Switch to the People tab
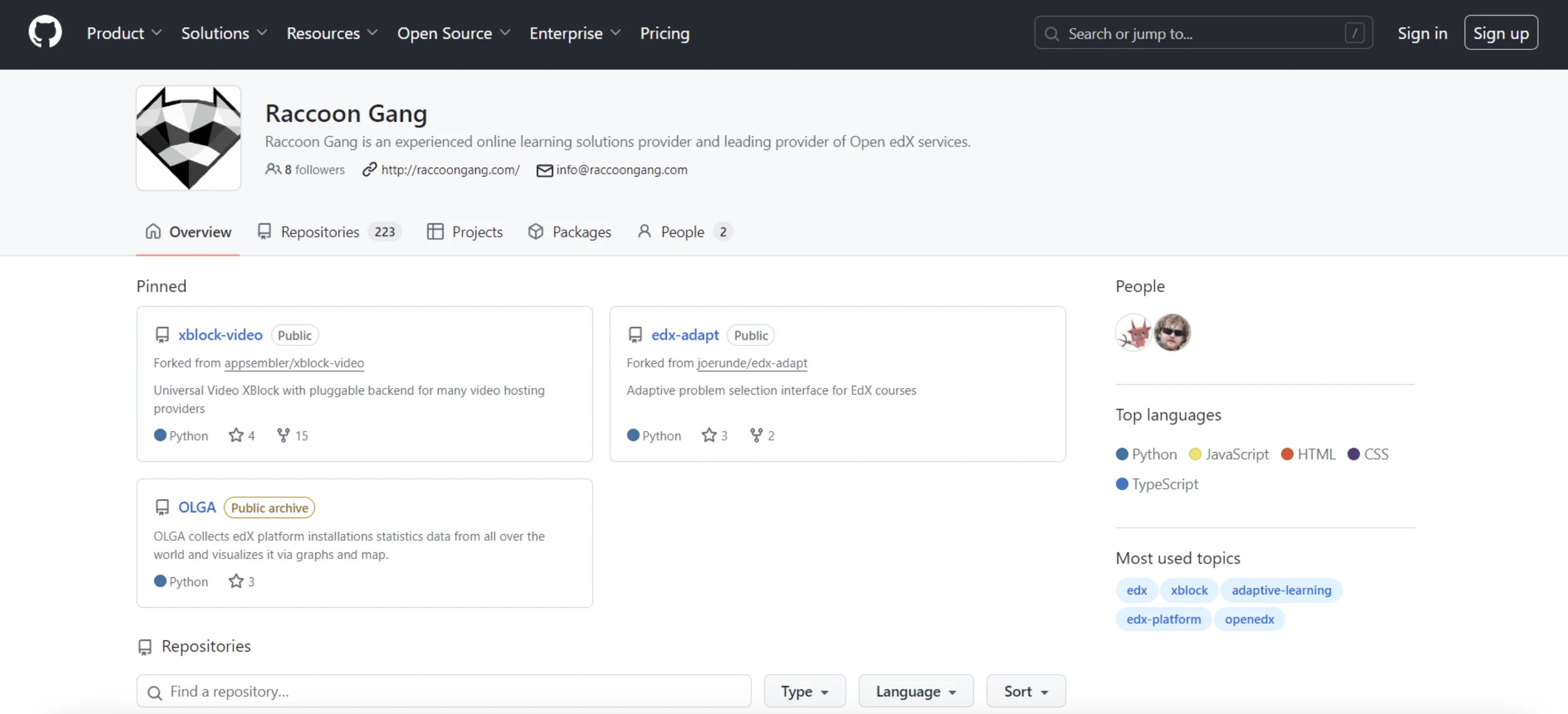Image resolution: width=1568 pixels, height=714 pixels. click(x=685, y=232)
